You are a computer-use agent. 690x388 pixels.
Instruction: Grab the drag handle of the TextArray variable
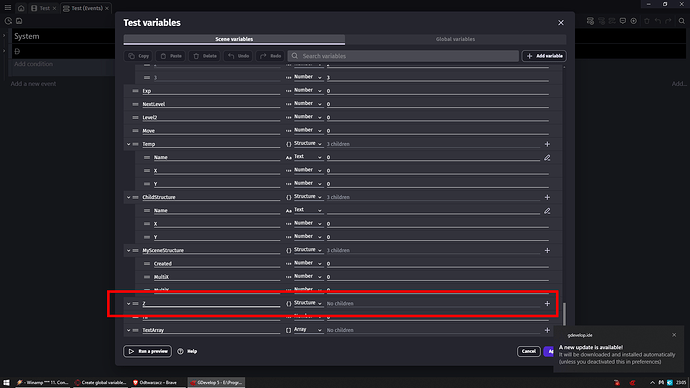coord(135,330)
